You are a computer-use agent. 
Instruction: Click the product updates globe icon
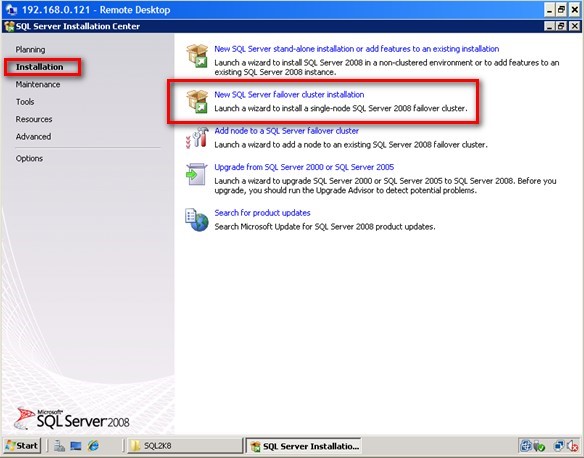pyautogui.click(x=197, y=220)
